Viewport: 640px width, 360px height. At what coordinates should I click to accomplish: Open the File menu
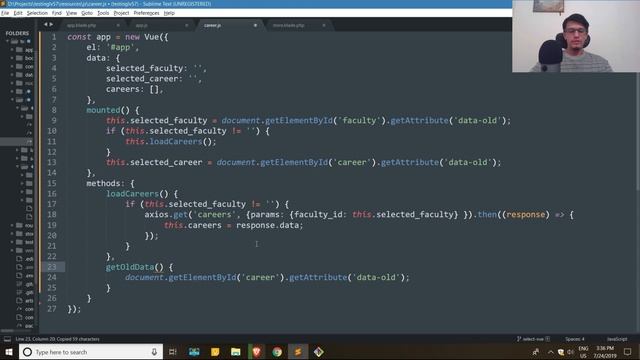coord(5,13)
